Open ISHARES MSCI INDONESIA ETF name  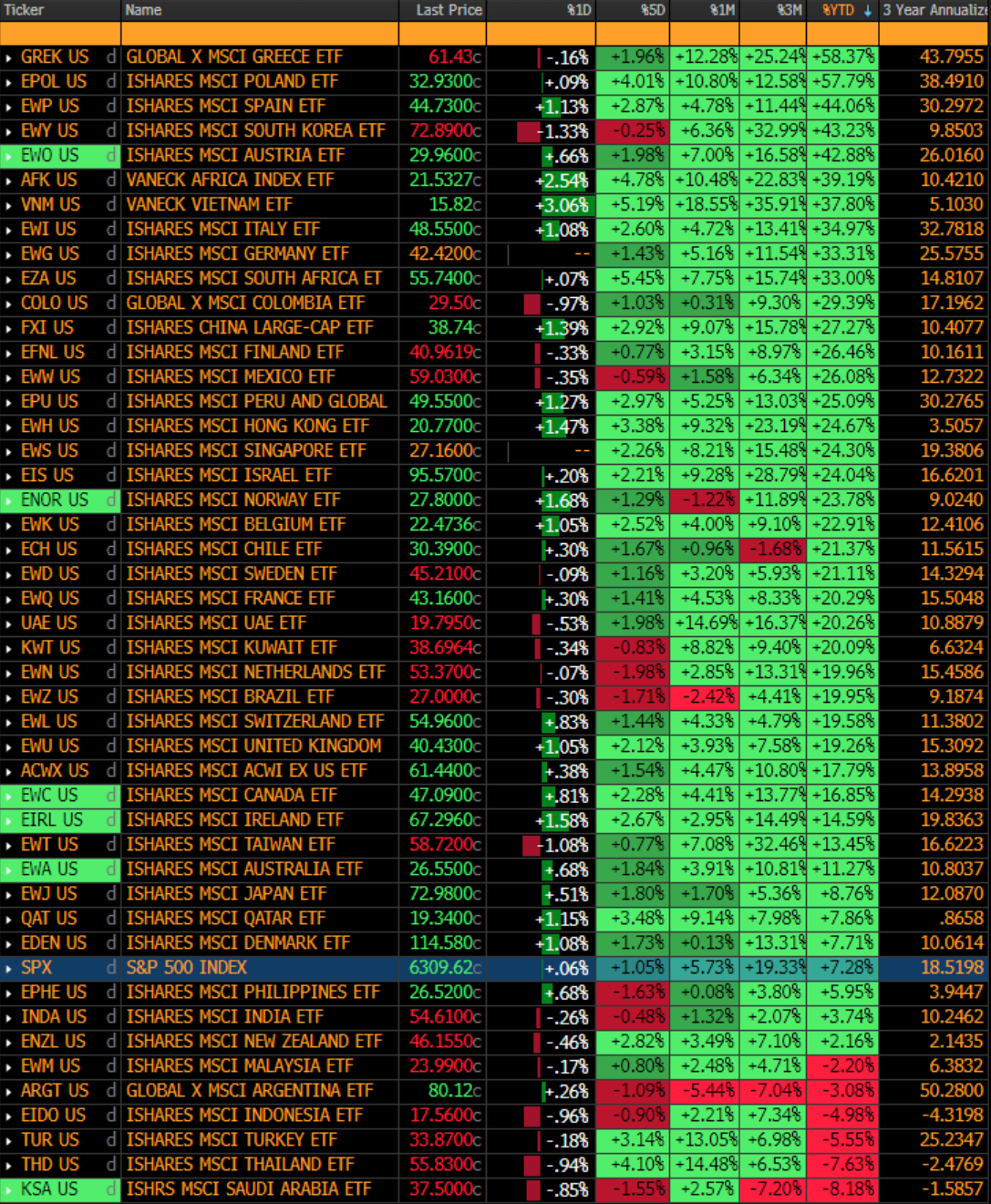point(244,1116)
